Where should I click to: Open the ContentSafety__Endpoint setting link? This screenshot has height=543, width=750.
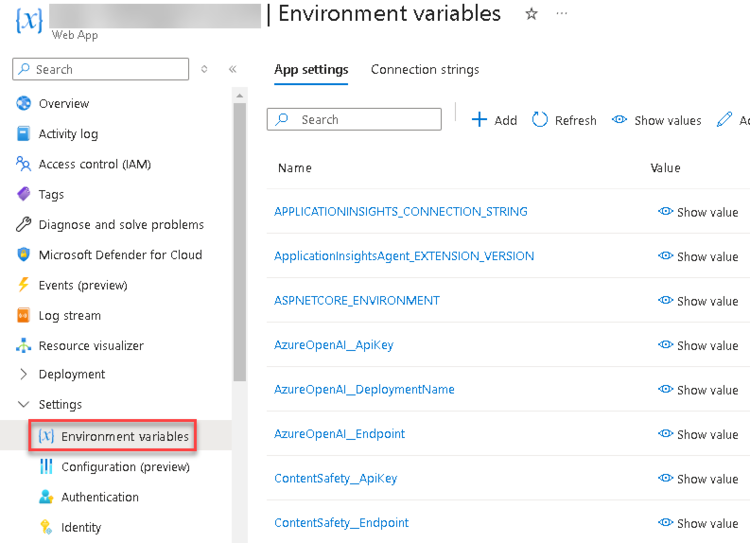pos(341,523)
